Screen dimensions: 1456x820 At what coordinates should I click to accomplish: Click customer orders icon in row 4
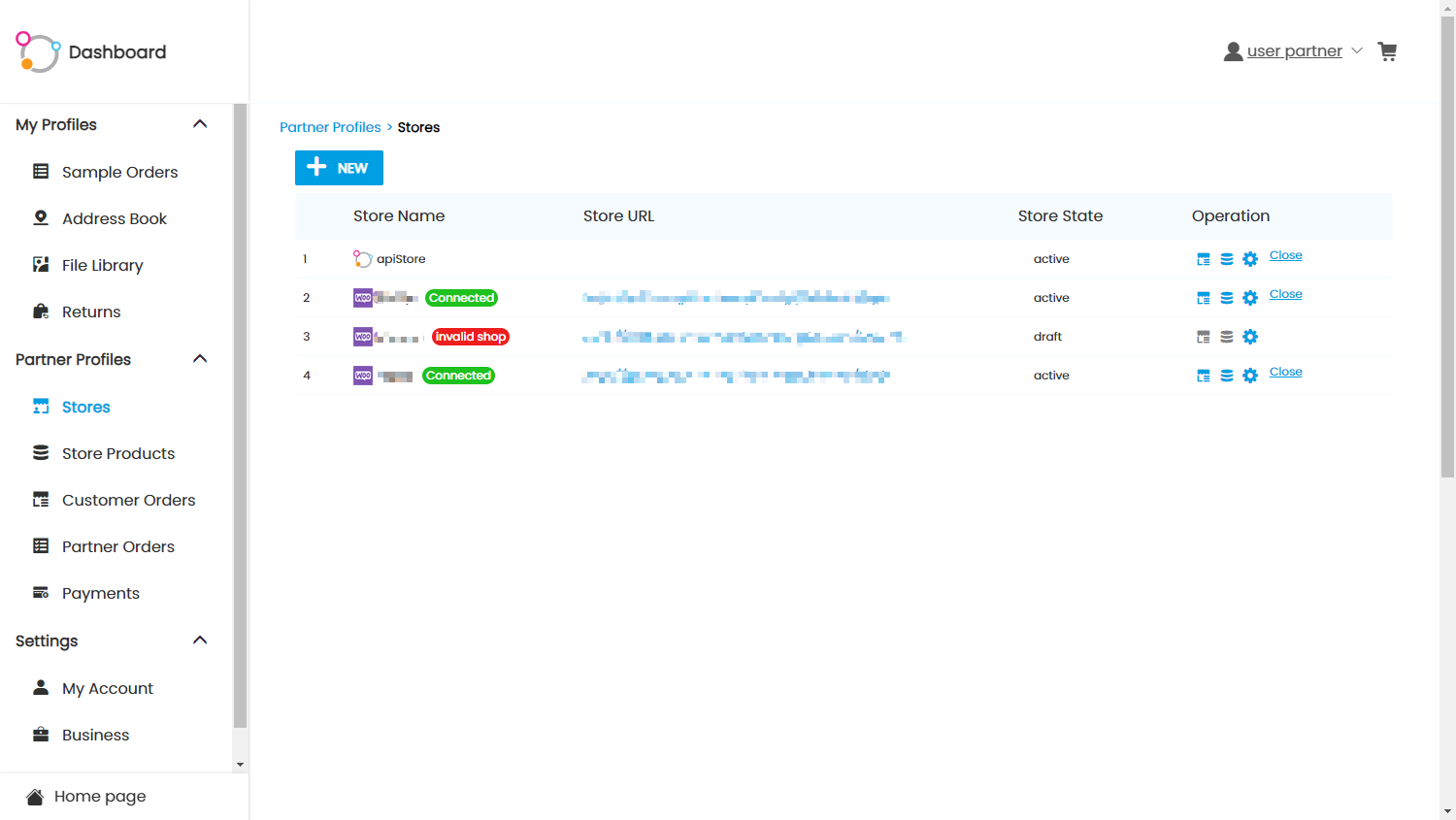[x=1204, y=376]
